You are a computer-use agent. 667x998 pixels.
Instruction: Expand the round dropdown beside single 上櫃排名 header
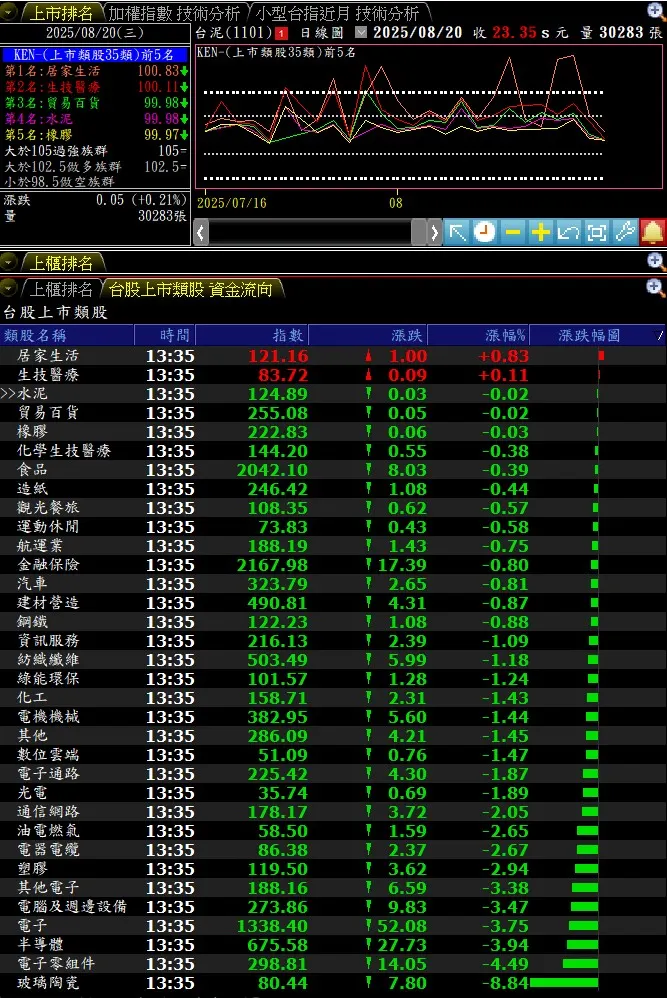[9, 262]
